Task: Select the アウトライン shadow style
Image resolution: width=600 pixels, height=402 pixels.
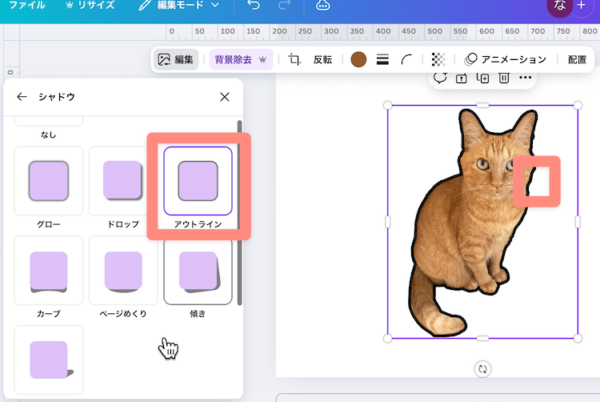Action: point(198,181)
